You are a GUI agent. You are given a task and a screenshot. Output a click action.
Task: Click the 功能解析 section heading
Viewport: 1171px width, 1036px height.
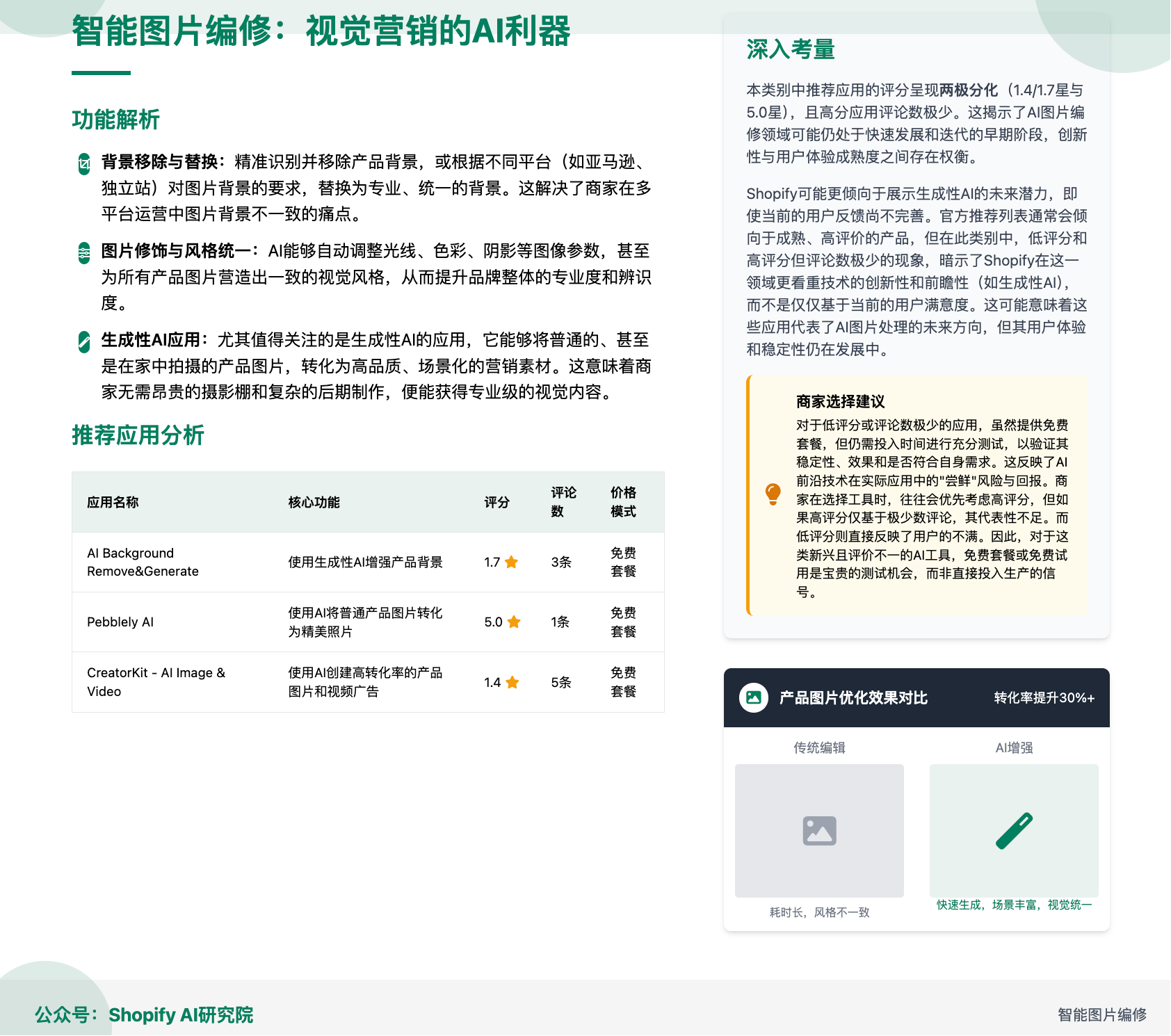click(x=116, y=120)
